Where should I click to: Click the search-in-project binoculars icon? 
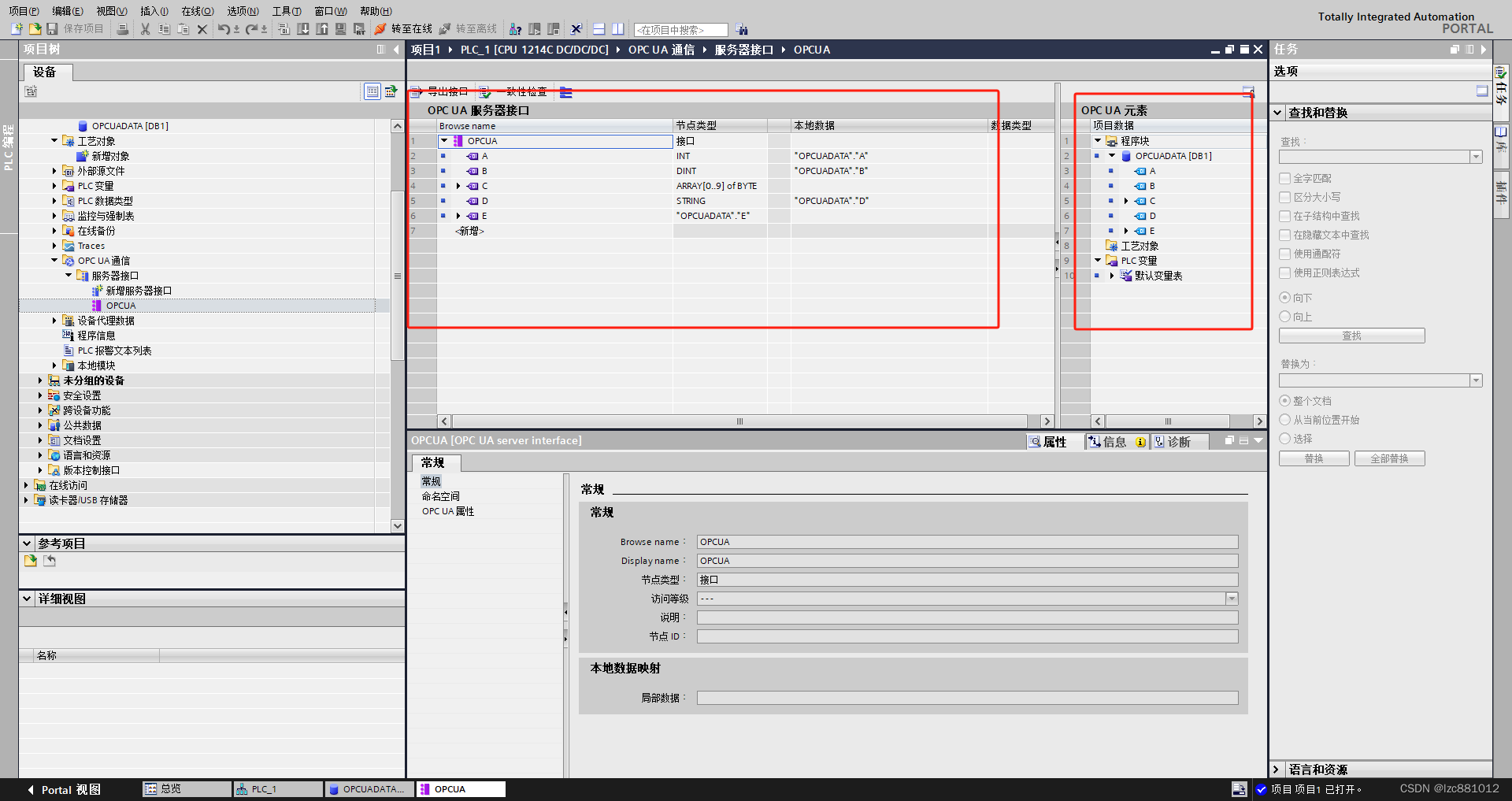[742, 29]
